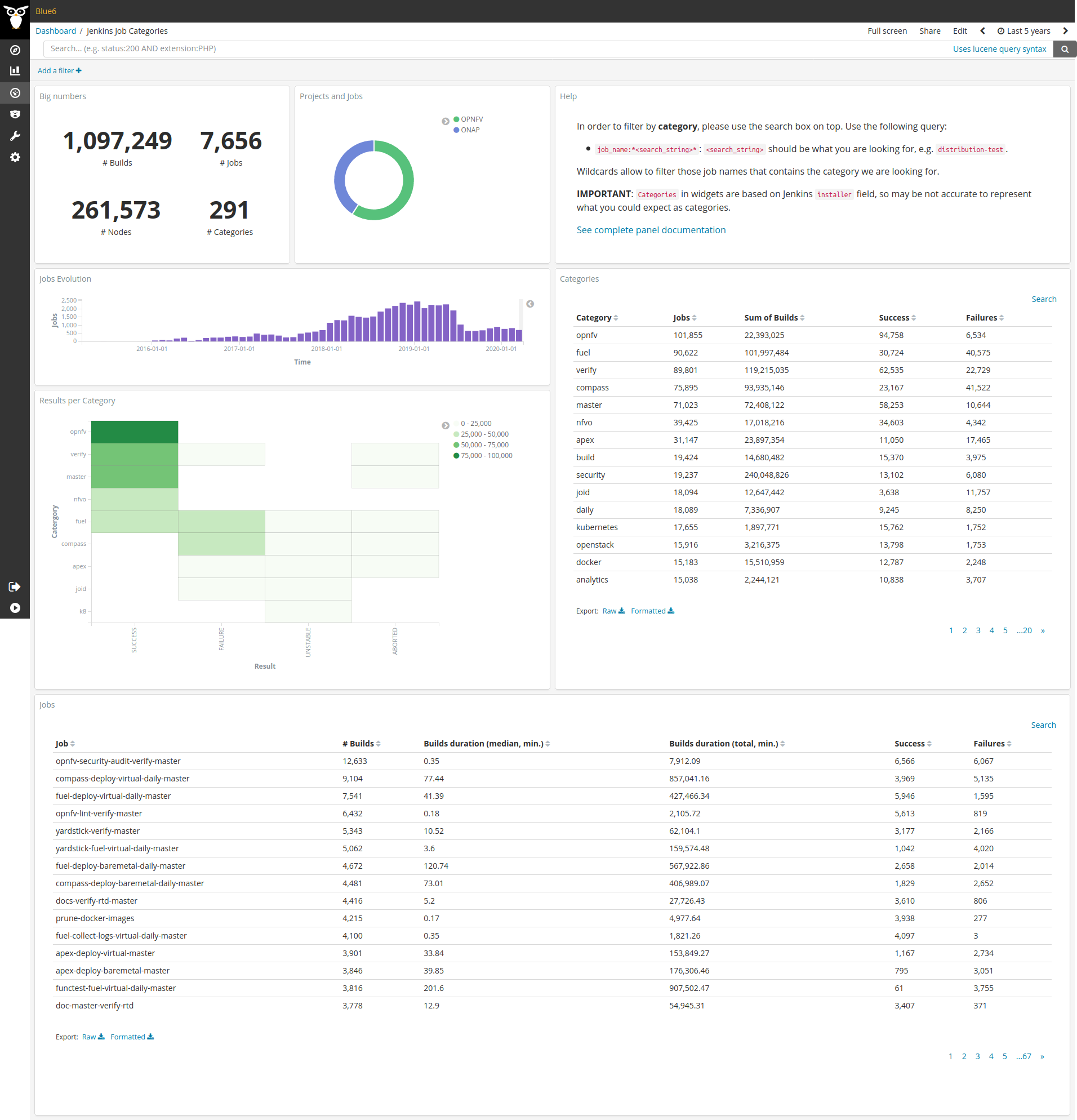Screen dimensions: 1077x1120
Task: Click the kubernetes category cell
Action: tap(597, 527)
